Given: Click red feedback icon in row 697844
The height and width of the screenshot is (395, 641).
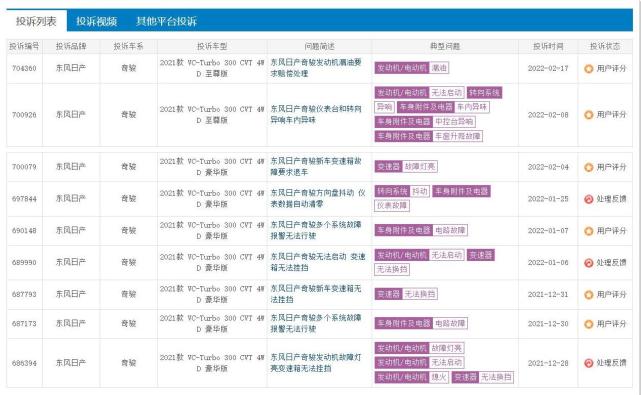Looking at the screenshot, I should click(588, 199).
